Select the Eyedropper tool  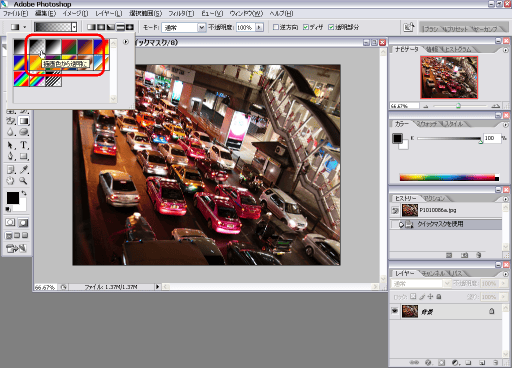[23, 169]
